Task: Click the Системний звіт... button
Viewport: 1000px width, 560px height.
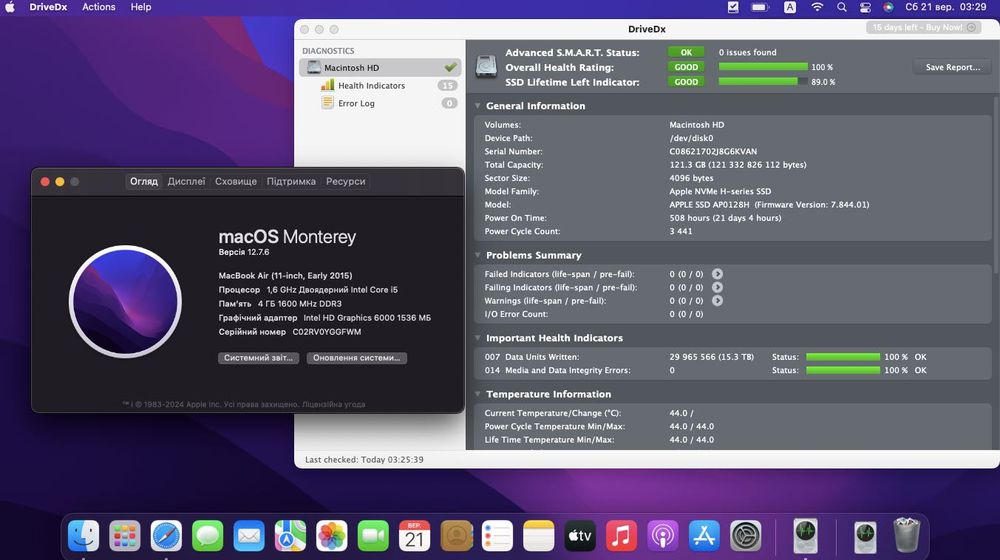Action: click(x=258, y=358)
